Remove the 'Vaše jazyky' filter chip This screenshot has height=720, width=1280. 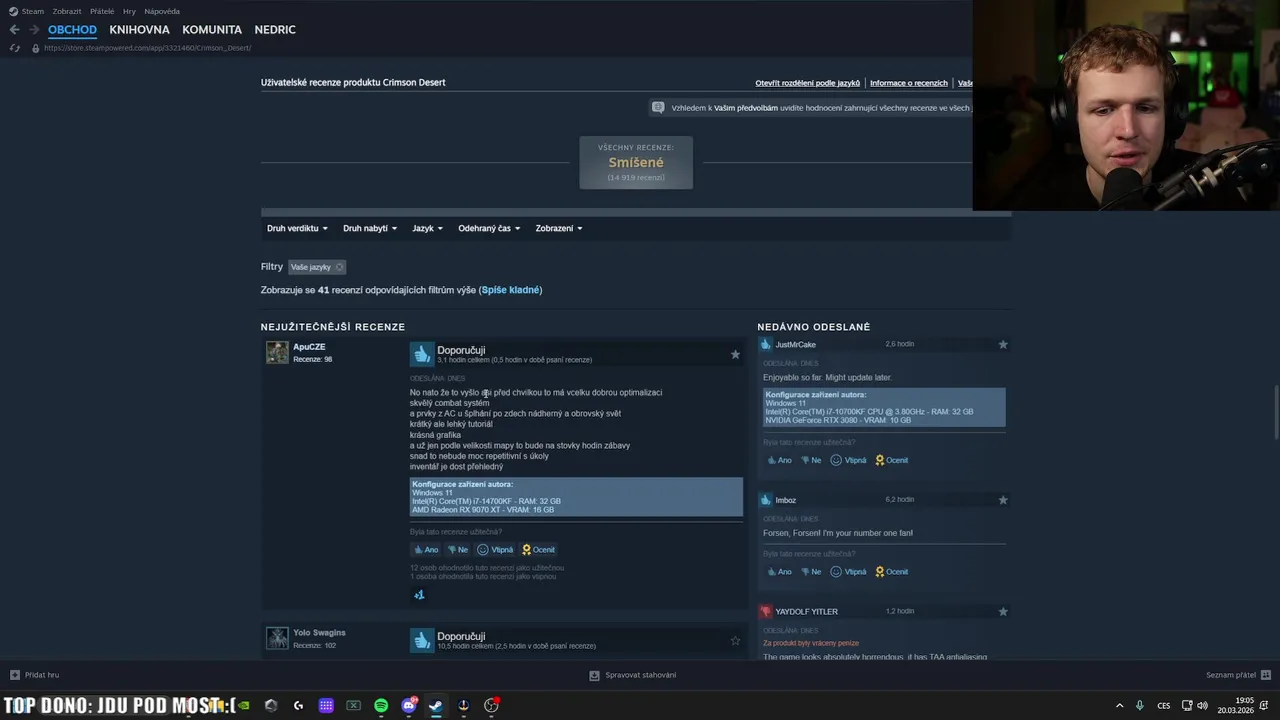[339, 267]
